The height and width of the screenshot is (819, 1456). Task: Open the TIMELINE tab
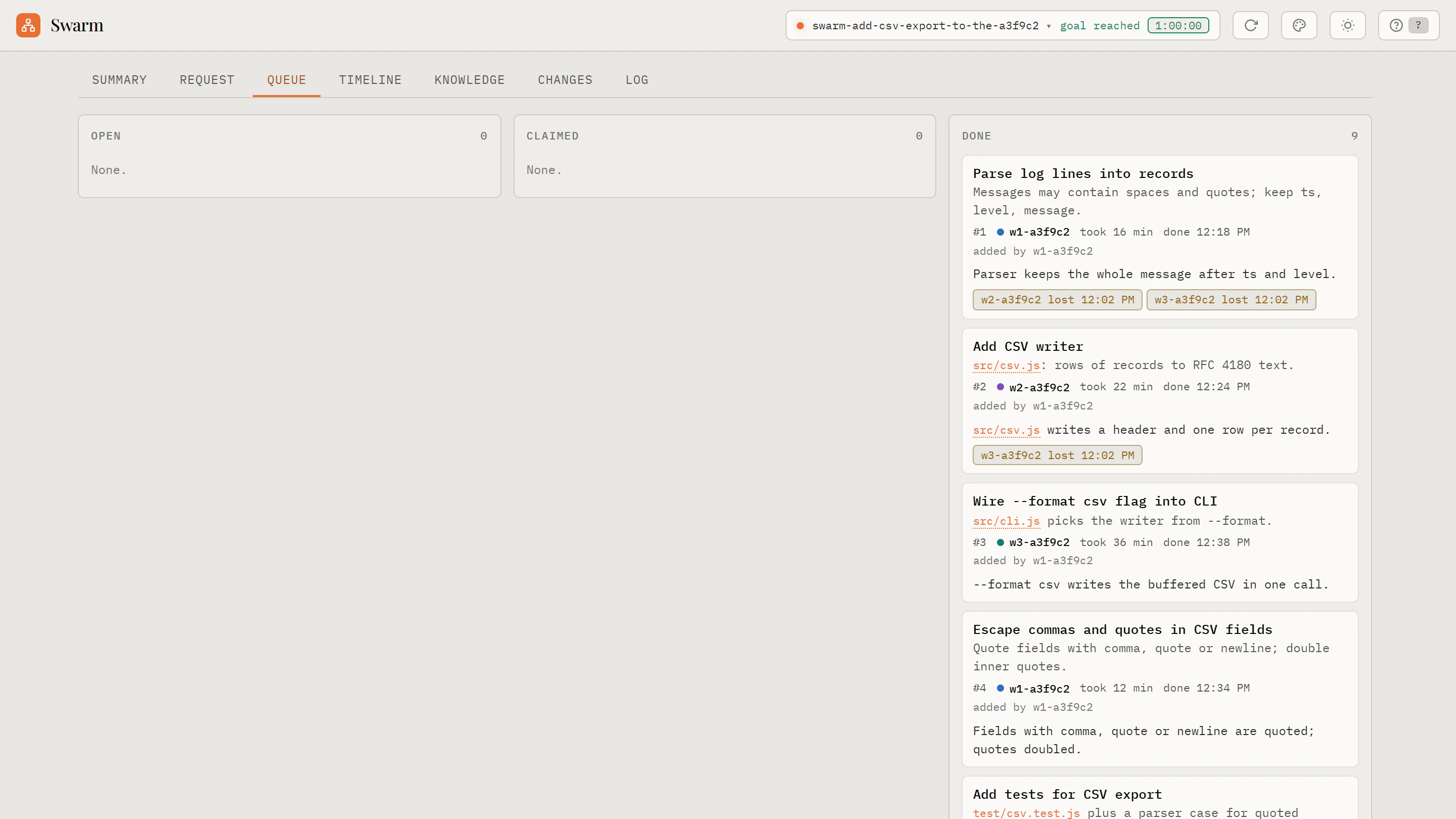(x=370, y=80)
